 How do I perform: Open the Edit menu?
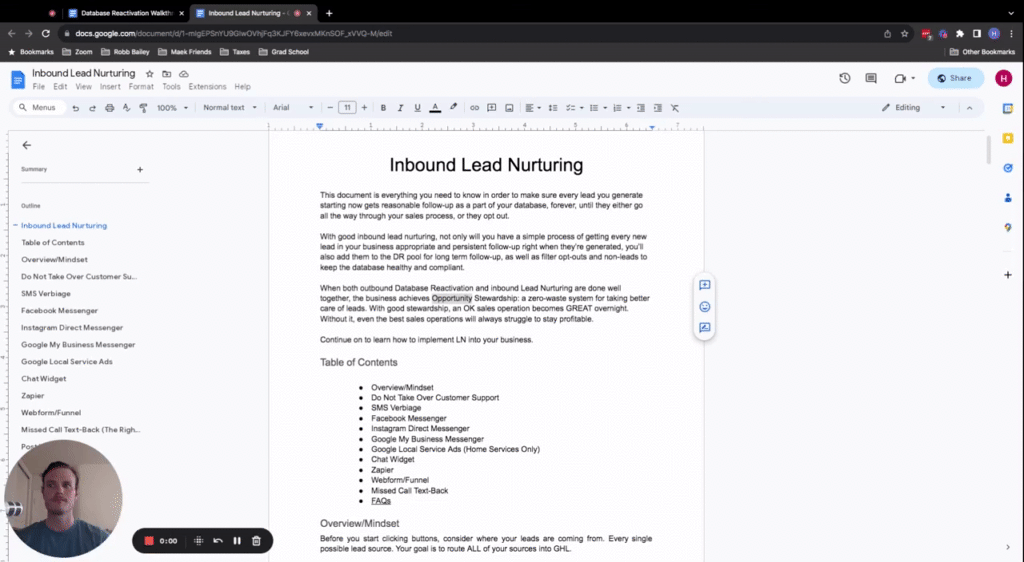[60, 87]
